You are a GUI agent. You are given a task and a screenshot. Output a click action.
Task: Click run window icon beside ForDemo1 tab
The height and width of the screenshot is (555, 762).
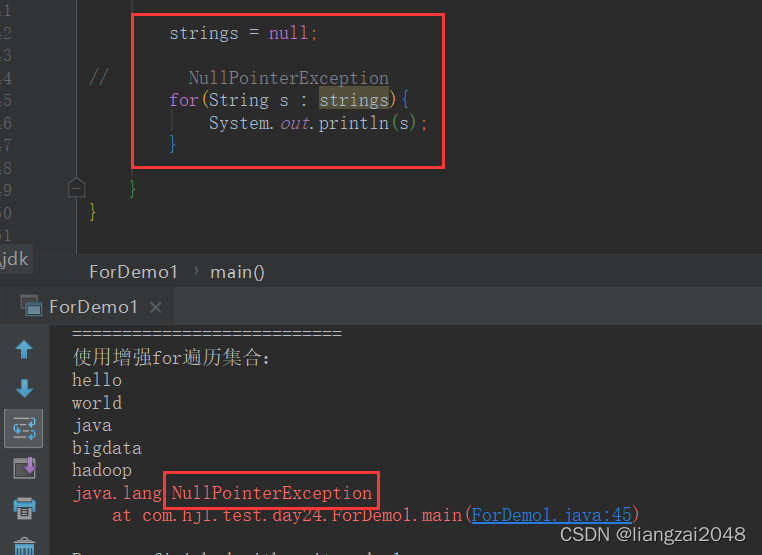[31, 306]
